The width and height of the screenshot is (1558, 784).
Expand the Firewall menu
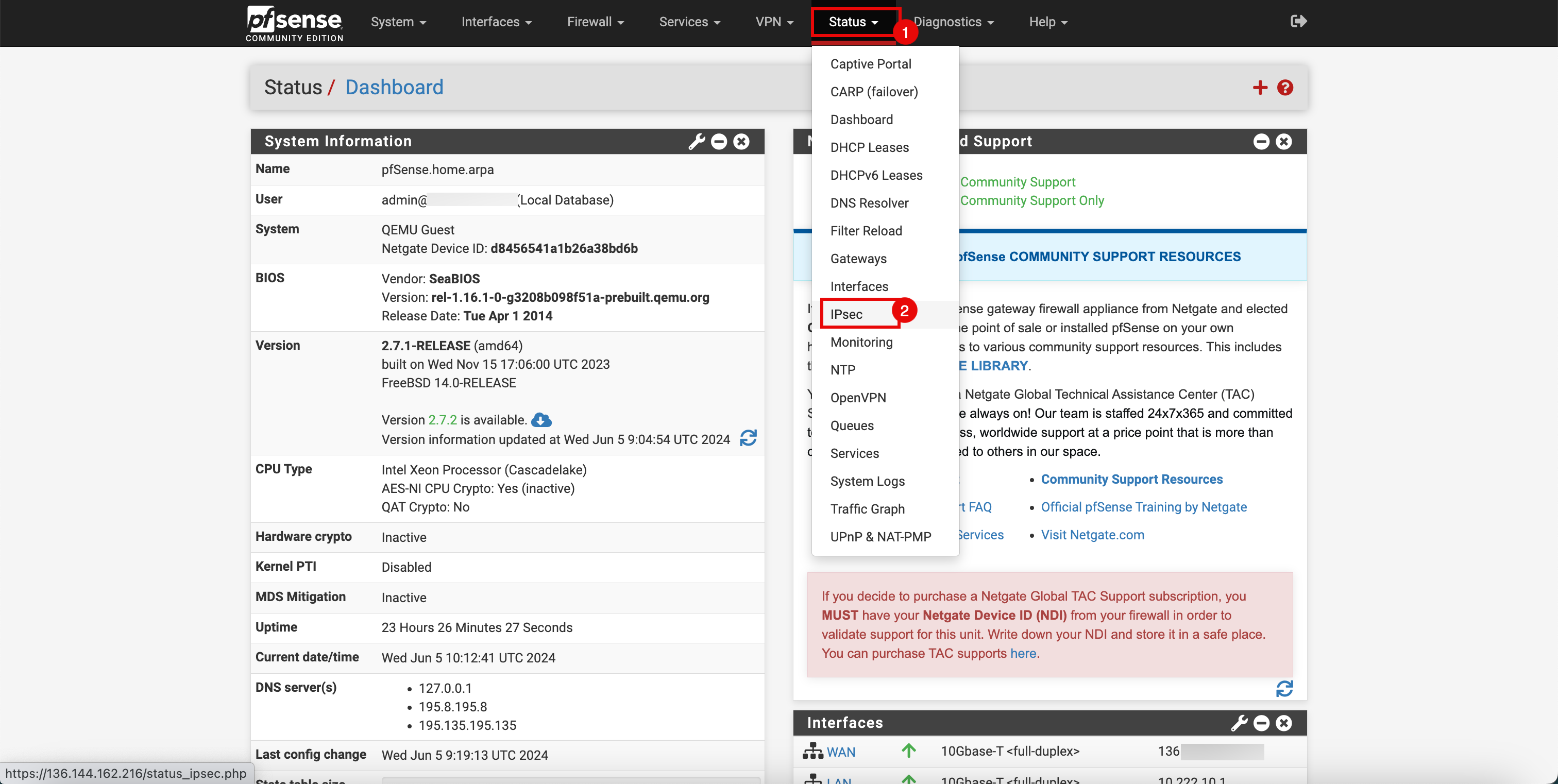(595, 22)
